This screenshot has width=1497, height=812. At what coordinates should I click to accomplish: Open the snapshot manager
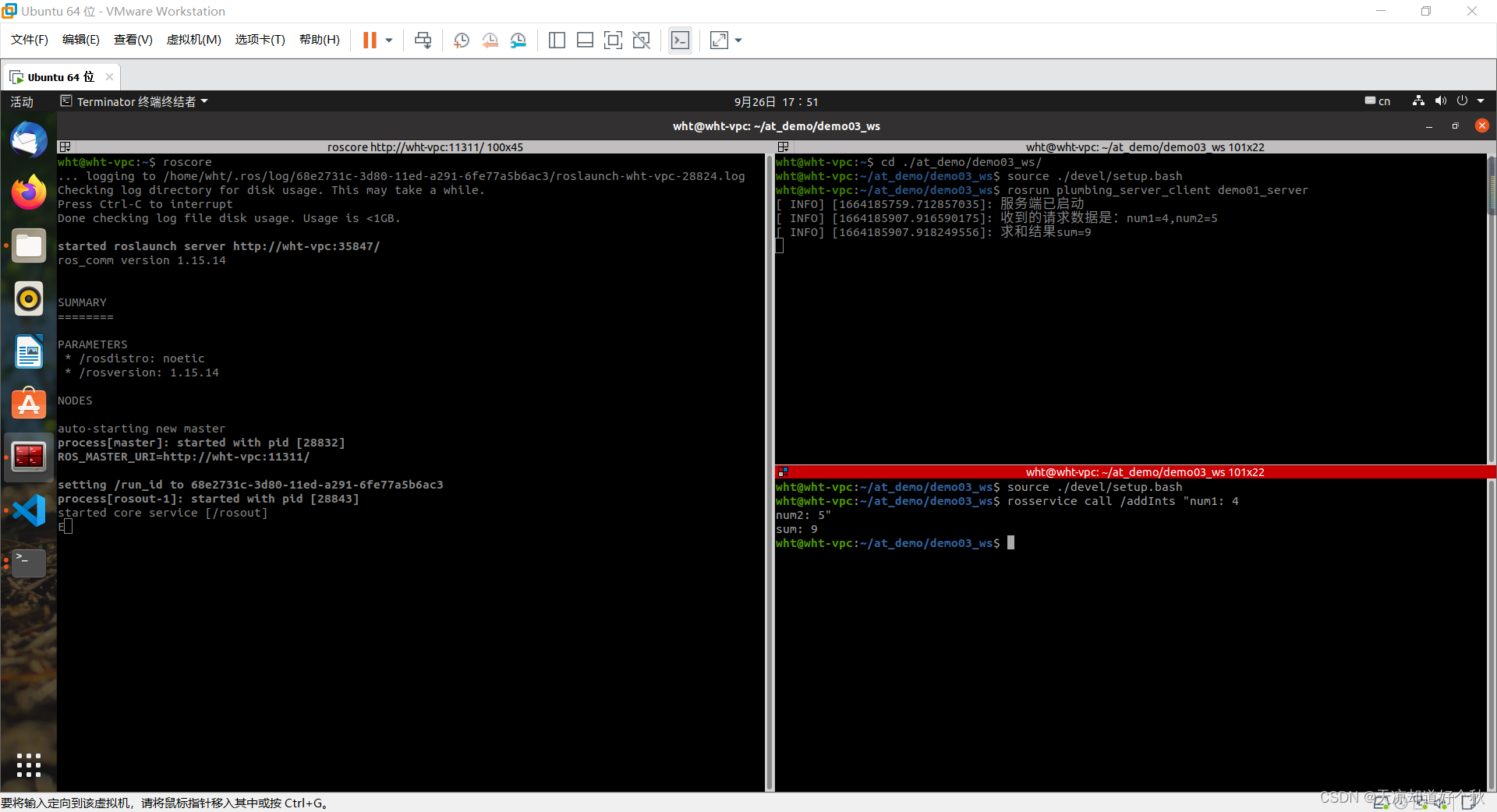[x=518, y=41]
